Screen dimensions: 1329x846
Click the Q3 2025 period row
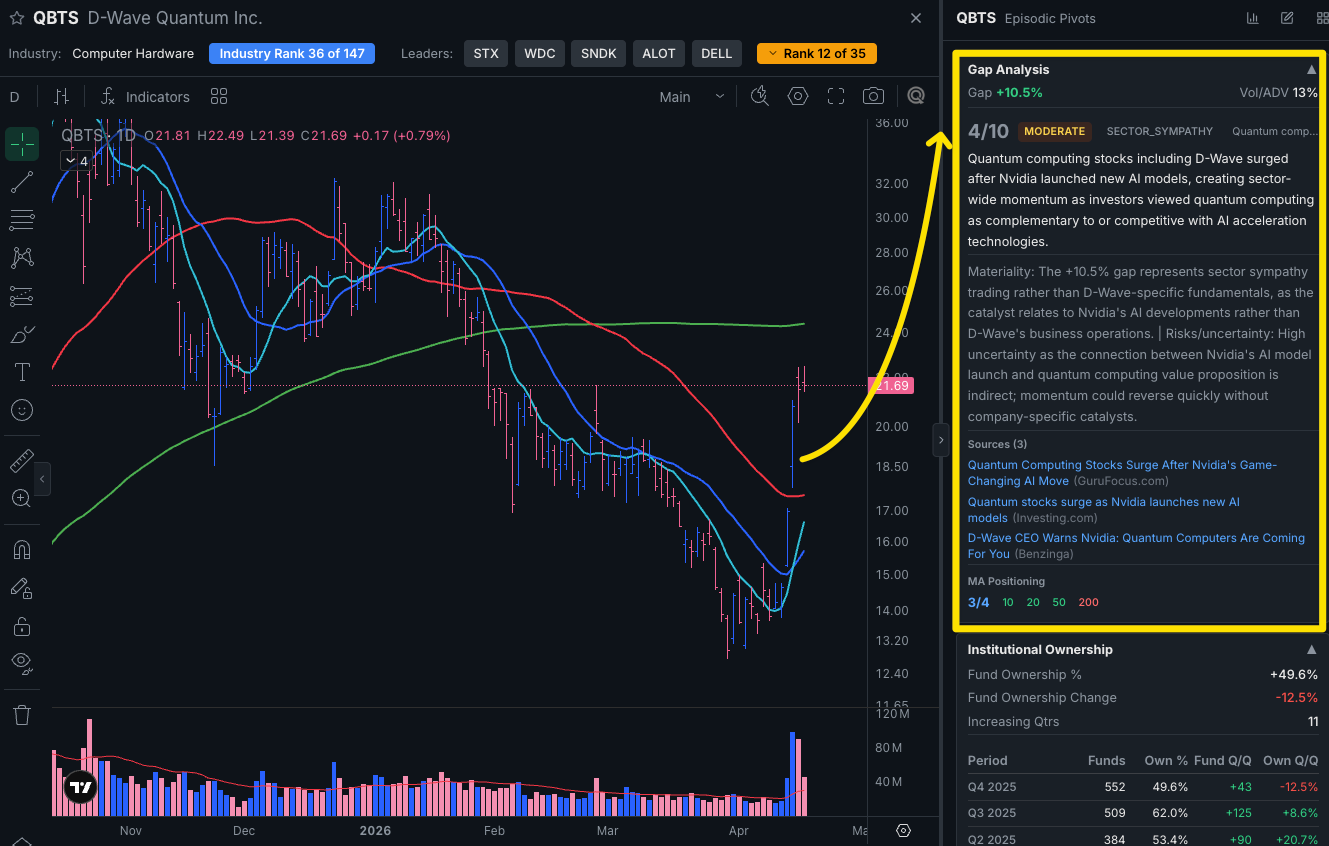tap(1142, 813)
